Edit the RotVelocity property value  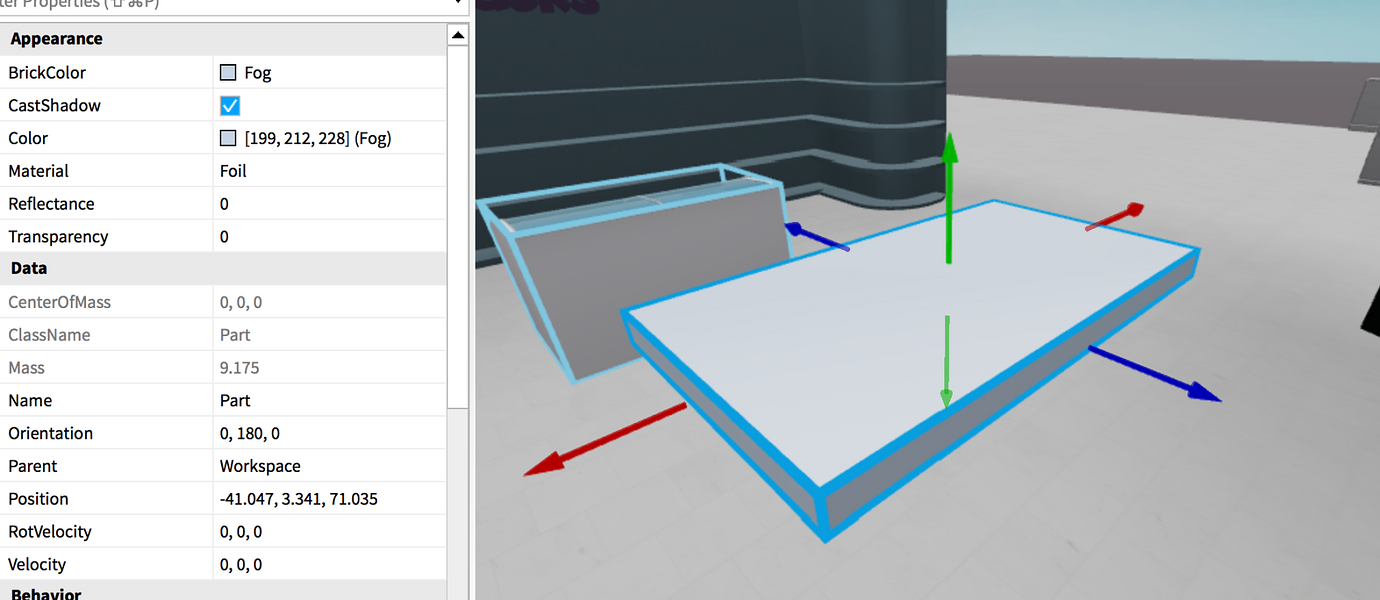pos(300,531)
